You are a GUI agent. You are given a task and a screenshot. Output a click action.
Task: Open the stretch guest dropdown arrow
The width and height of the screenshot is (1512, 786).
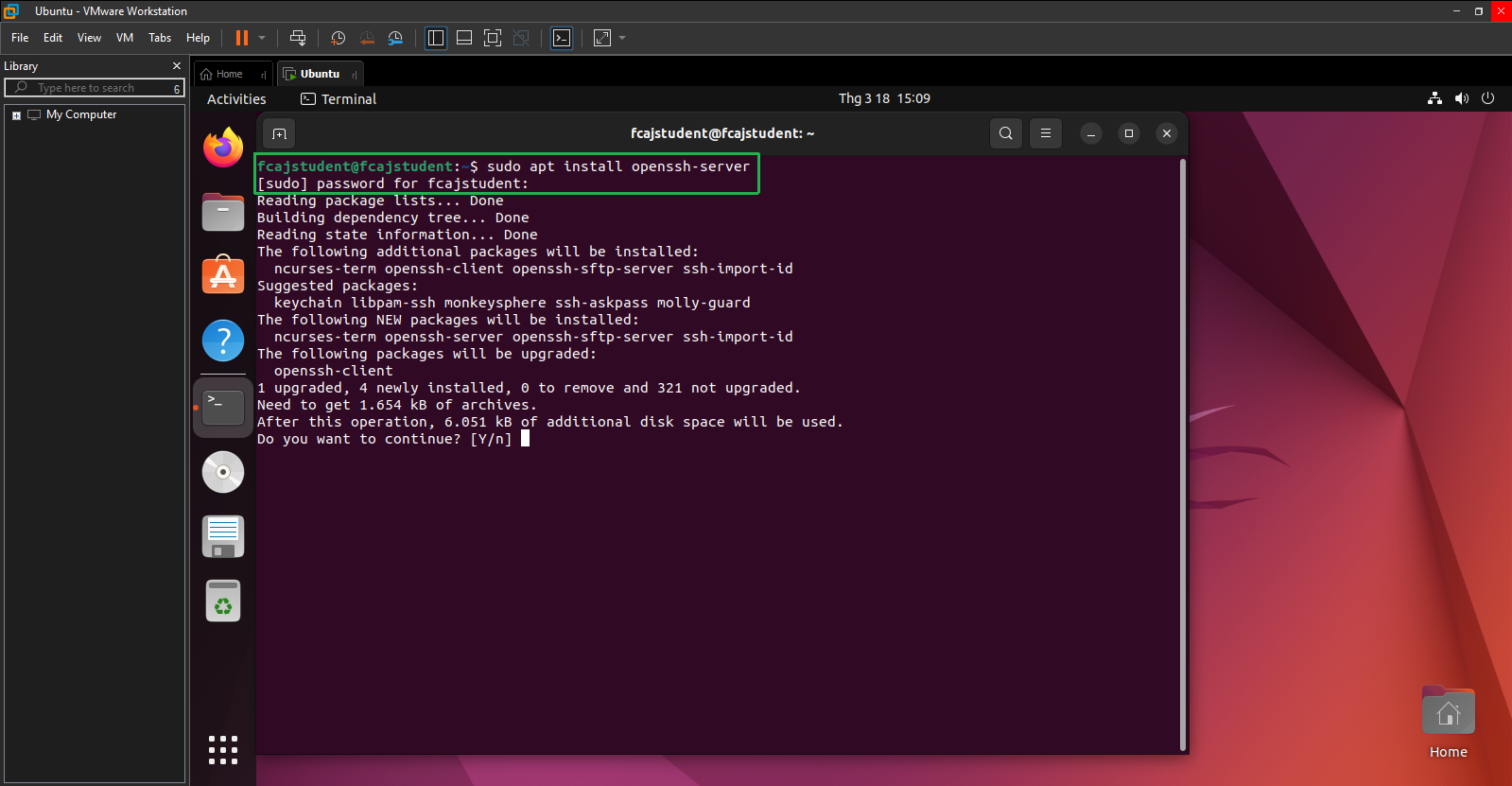point(622,38)
